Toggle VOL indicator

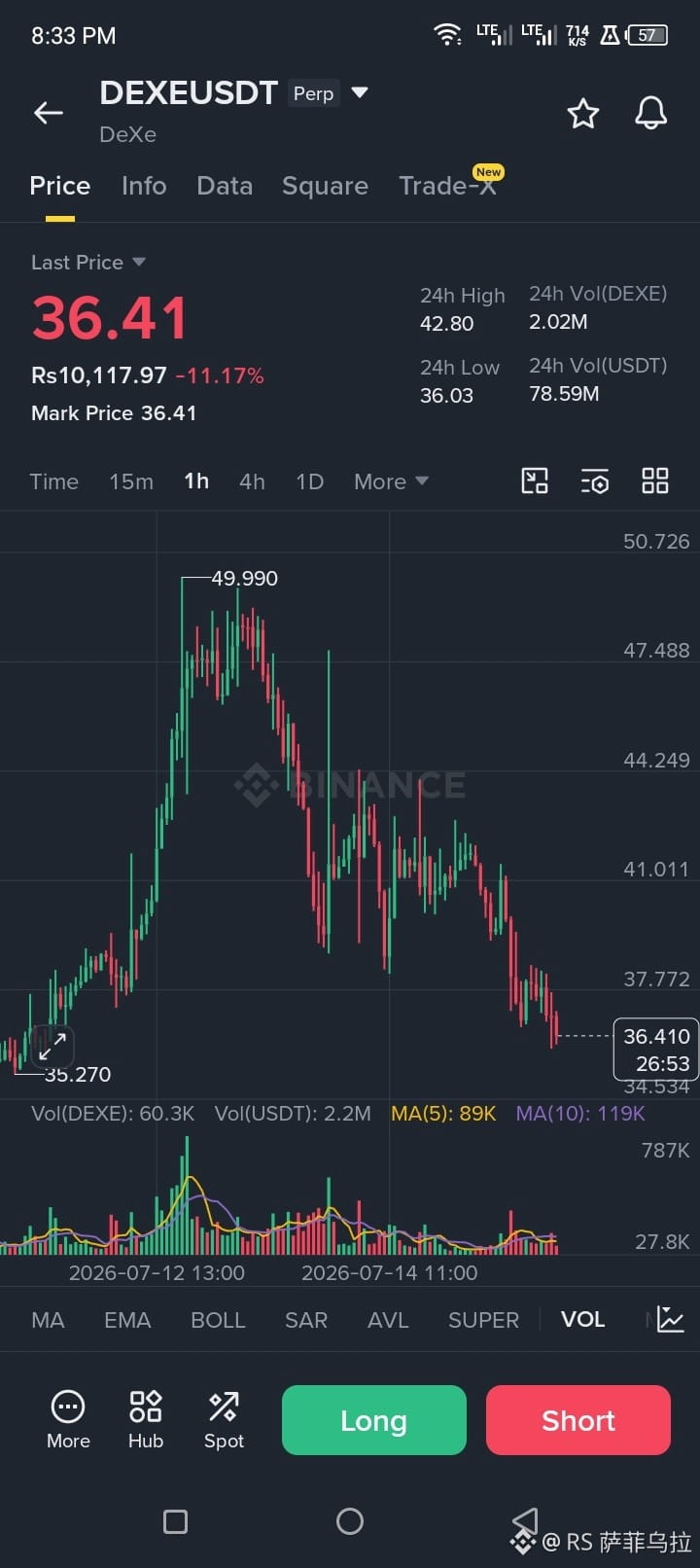(x=582, y=1320)
